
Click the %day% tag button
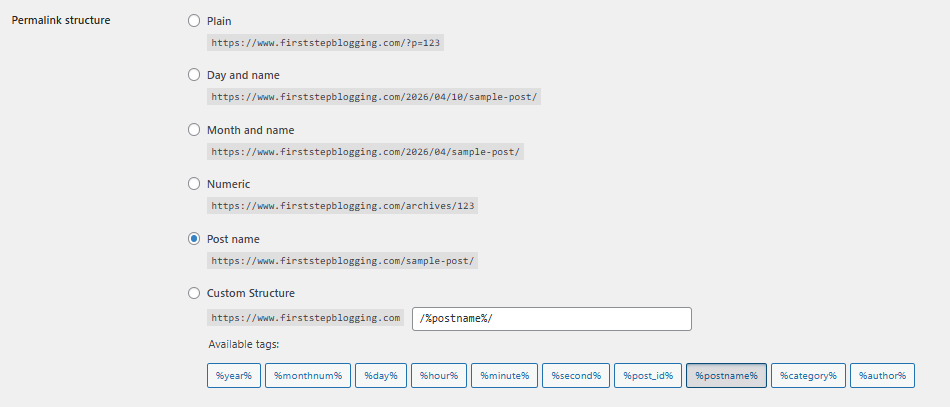click(380, 376)
